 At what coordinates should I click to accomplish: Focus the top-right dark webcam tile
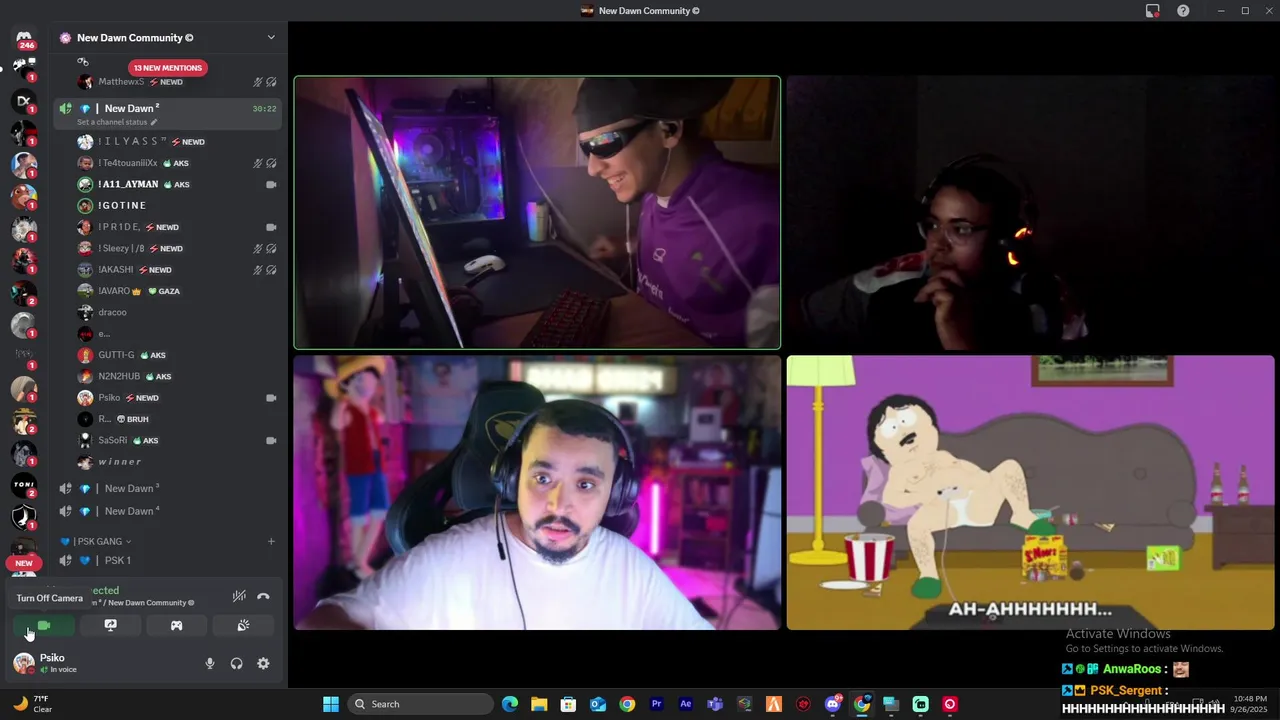tap(1030, 213)
